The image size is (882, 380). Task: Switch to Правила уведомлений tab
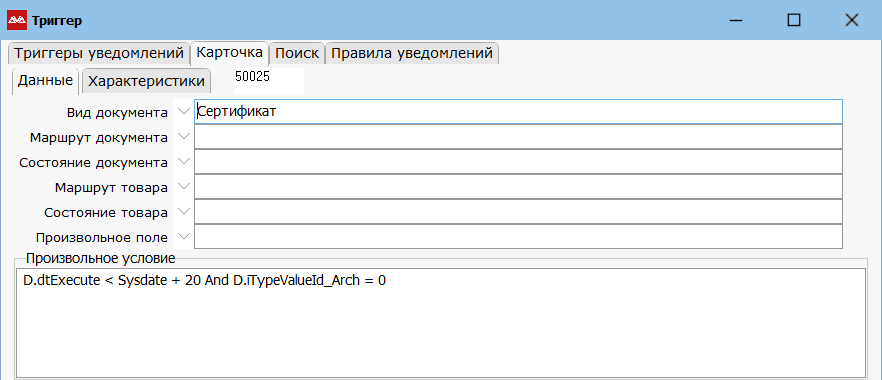tap(412, 53)
